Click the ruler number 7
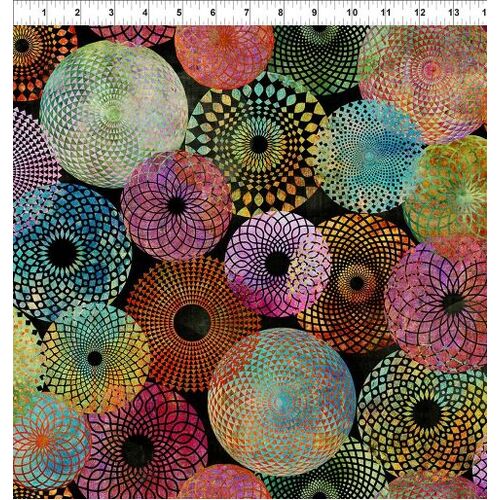500x500 pixels. click(247, 13)
